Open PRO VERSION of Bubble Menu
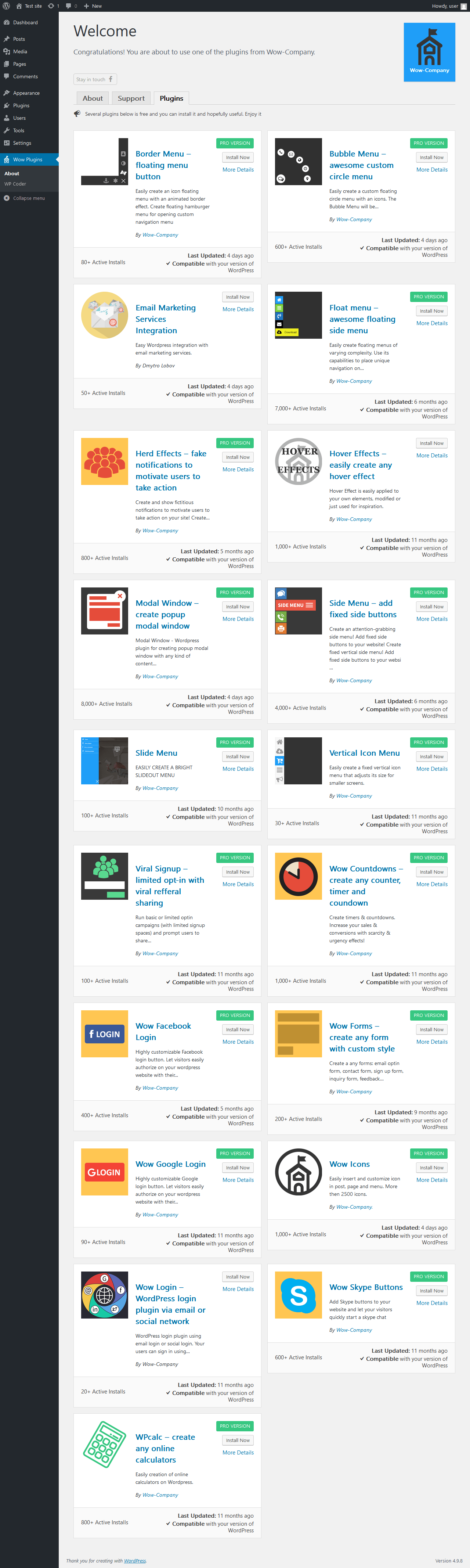470x1568 pixels. point(429,143)
